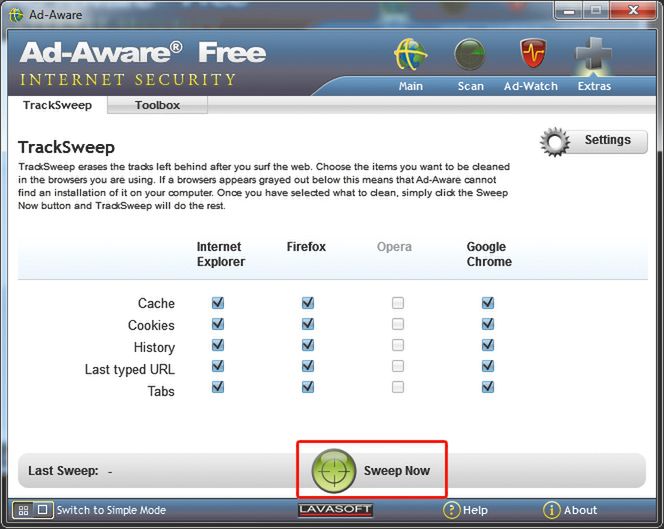Open the Ad-Watch navigation label
Image resolution: width=664 pixels, height=529 pixels.
531,86
